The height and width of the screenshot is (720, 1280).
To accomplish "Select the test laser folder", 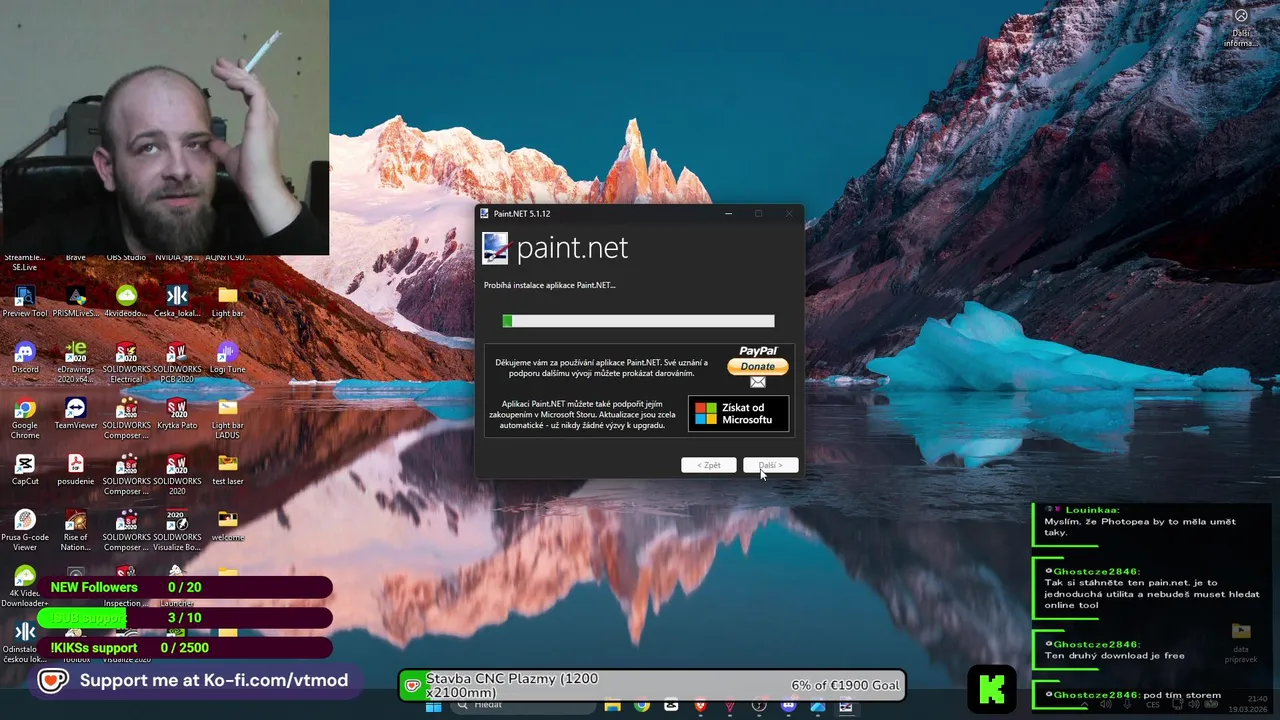I will pyautogui.click(x=228, y=469).
